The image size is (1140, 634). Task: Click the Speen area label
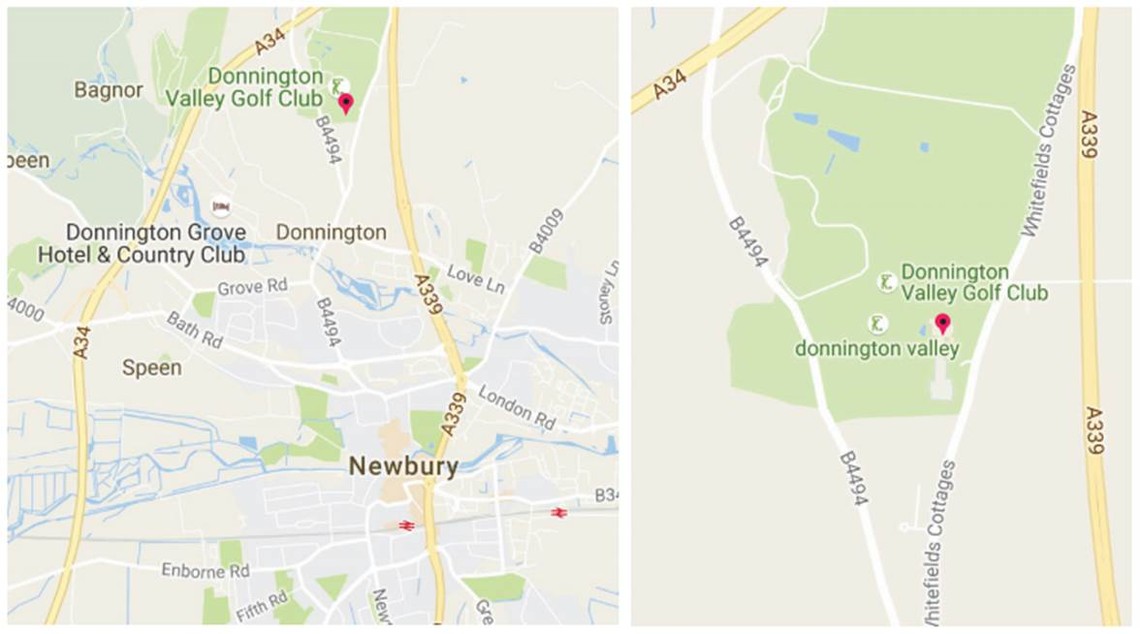pos(151,368)
